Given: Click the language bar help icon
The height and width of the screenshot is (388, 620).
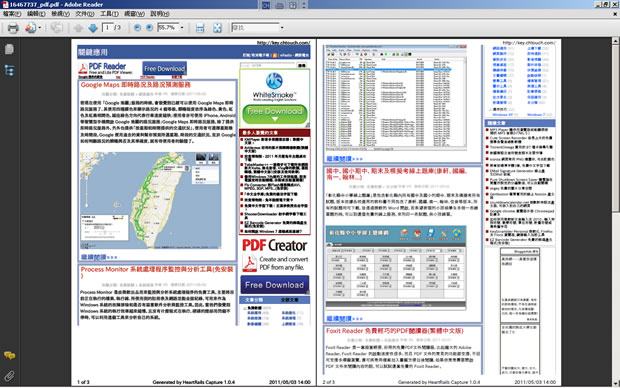Looking at the screenshot, I should [293, 5].
